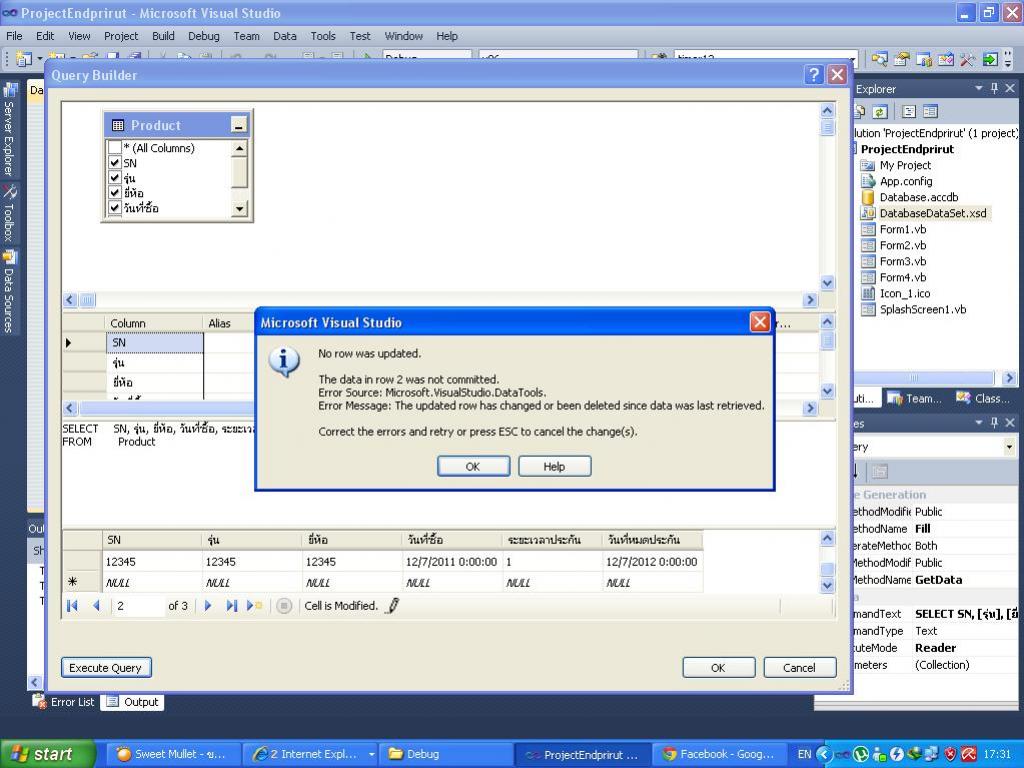Pin the Properties panel
The height and width of the screenshot is (768, 1024).
[x=995, y=423]
